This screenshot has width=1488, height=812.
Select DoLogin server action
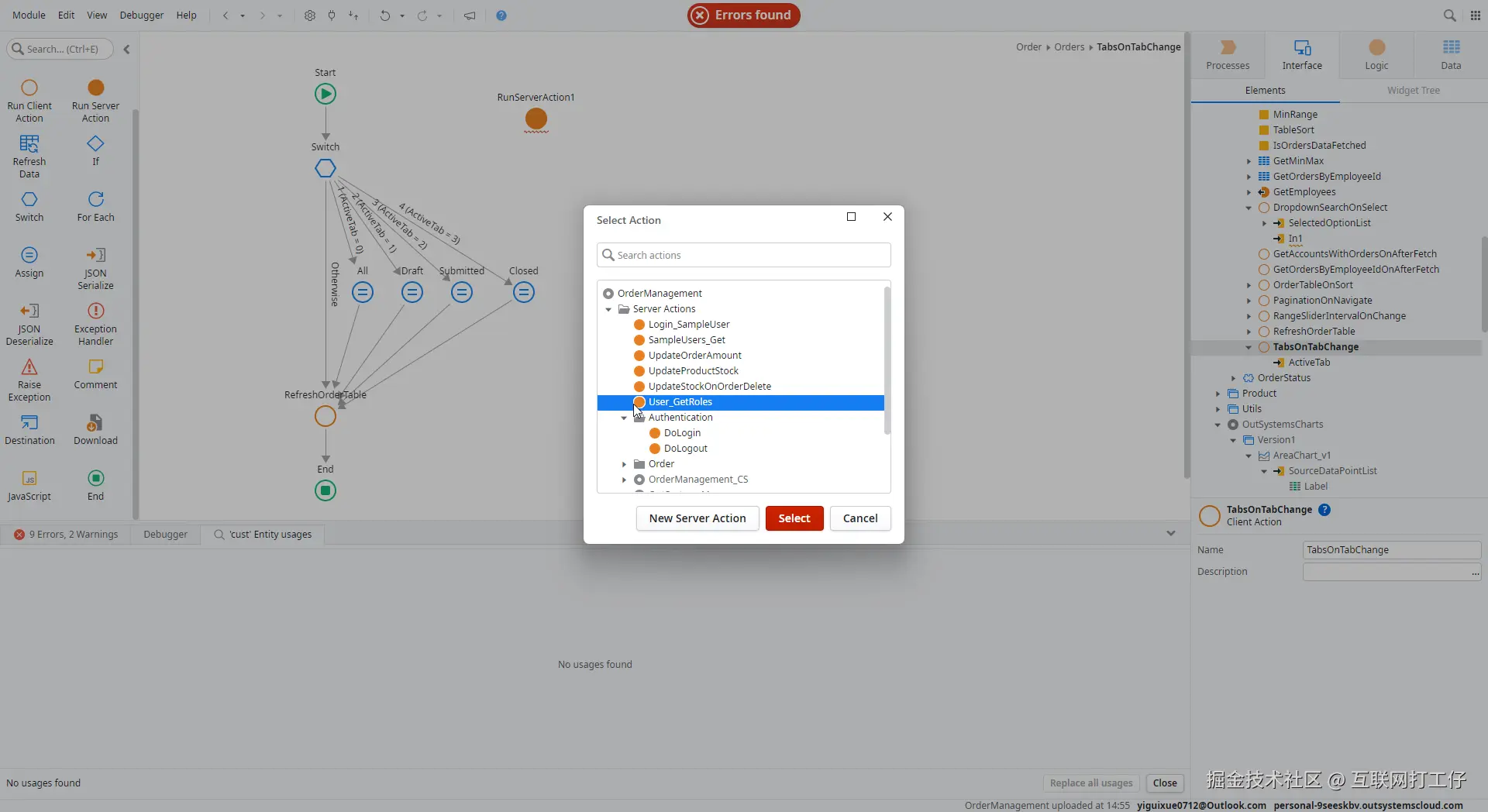[x=682, y=433]
